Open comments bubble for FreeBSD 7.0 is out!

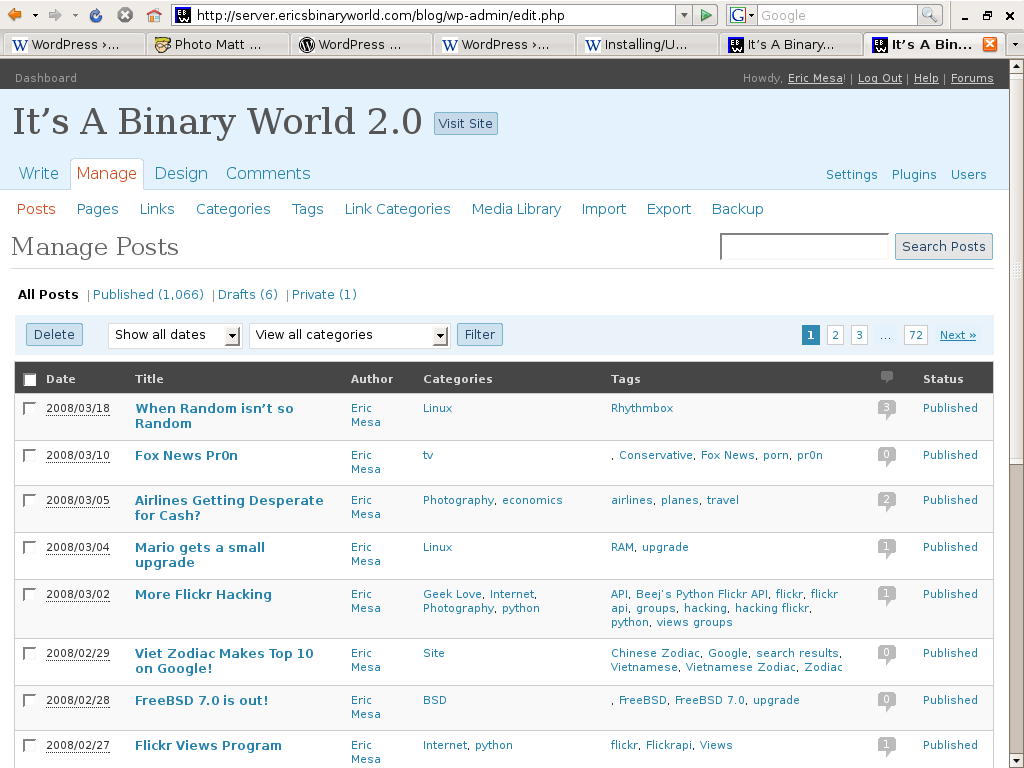[886, 701]
